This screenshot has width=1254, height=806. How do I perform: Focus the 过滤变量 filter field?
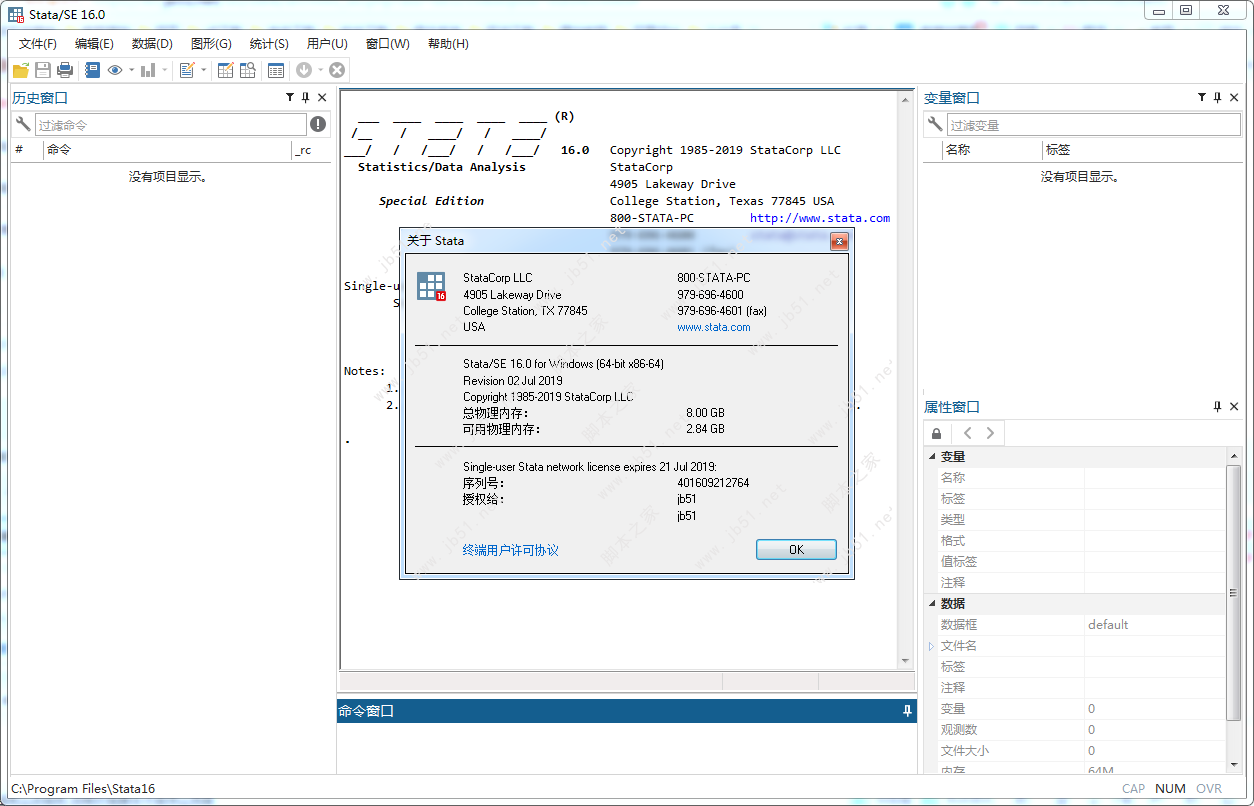point(1093,125)
